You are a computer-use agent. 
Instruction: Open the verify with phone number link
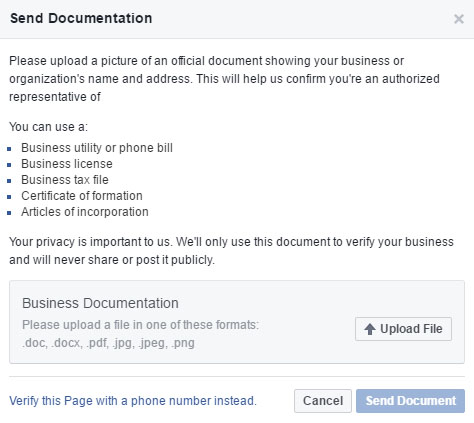133,401
